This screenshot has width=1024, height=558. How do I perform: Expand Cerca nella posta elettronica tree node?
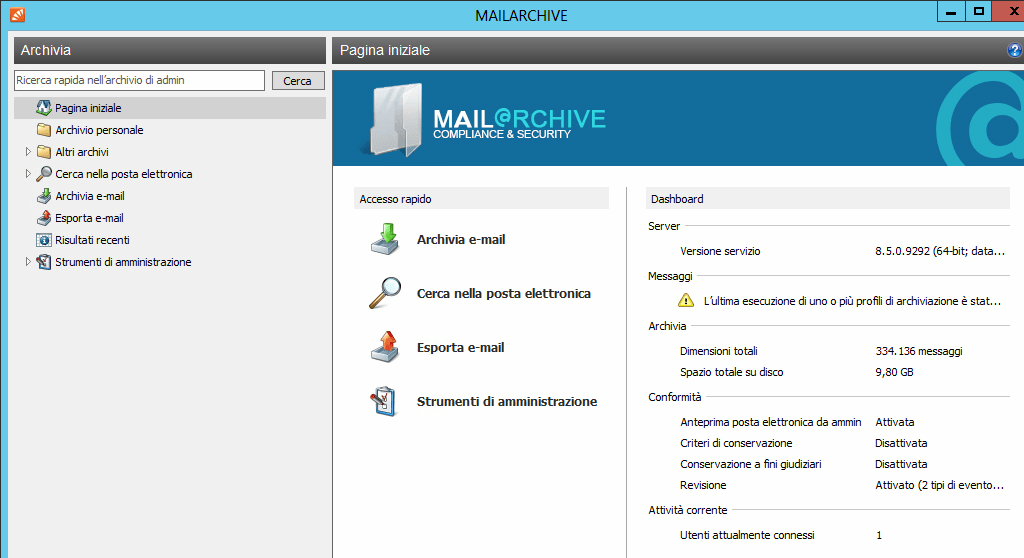(27, 174)
